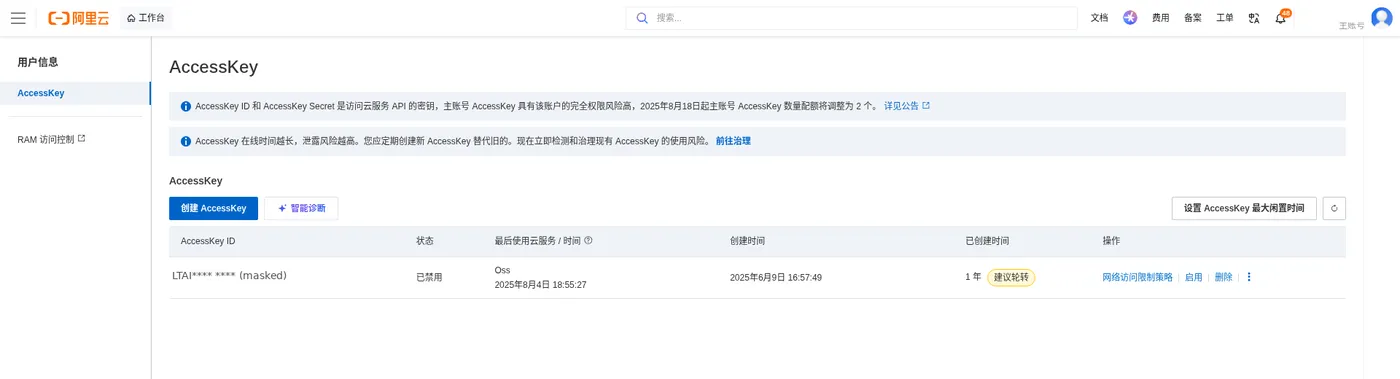This screenshot has height=379, width=1400.
Task: Click the masked AccessKey ID text
Action: [x=229, y=275]
